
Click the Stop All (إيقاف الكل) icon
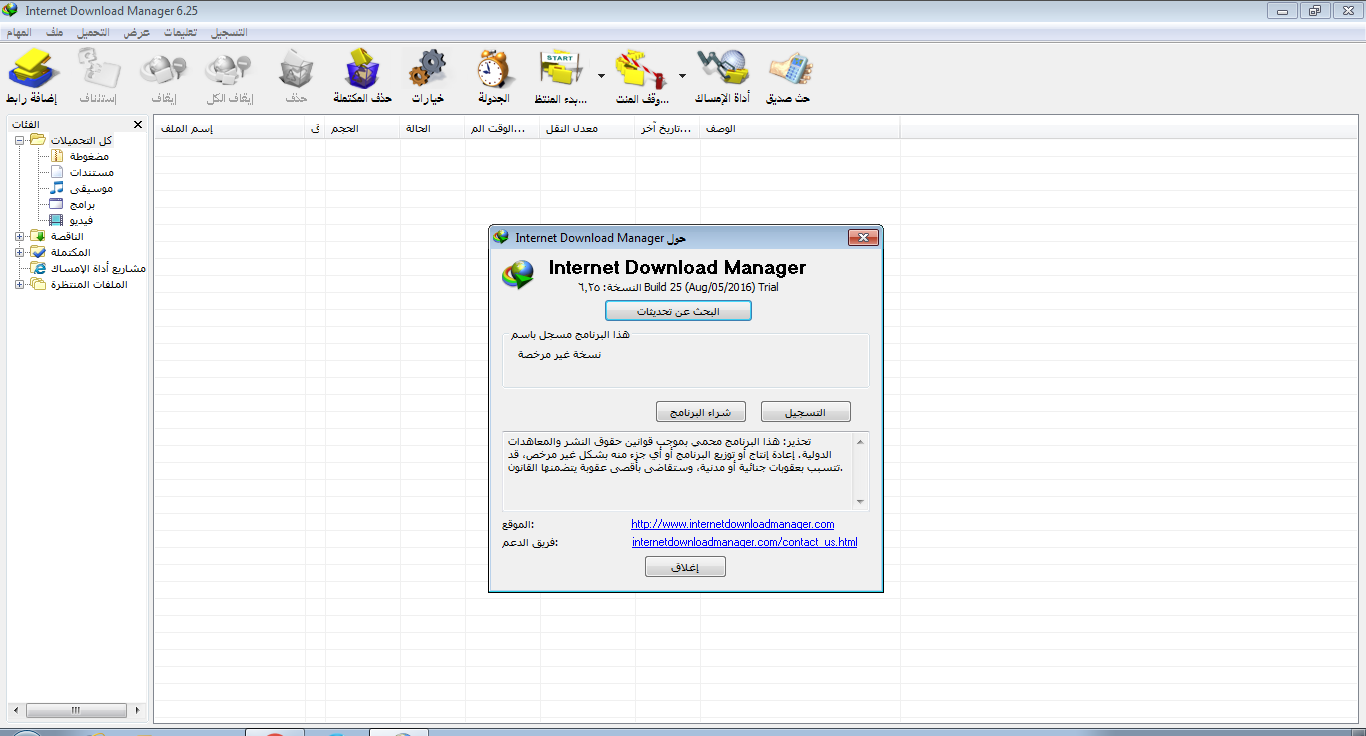click(227, 70)
